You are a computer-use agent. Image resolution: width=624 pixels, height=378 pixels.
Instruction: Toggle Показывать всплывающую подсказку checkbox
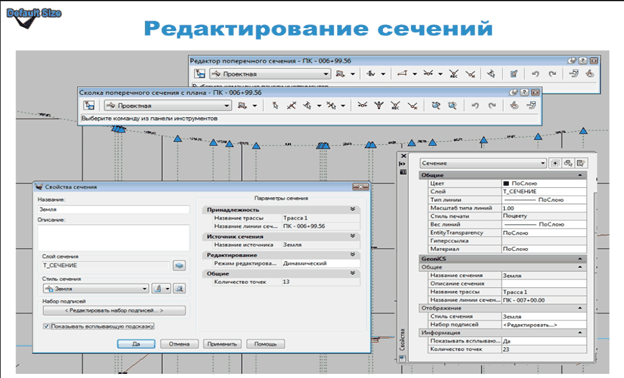point(46,326)
